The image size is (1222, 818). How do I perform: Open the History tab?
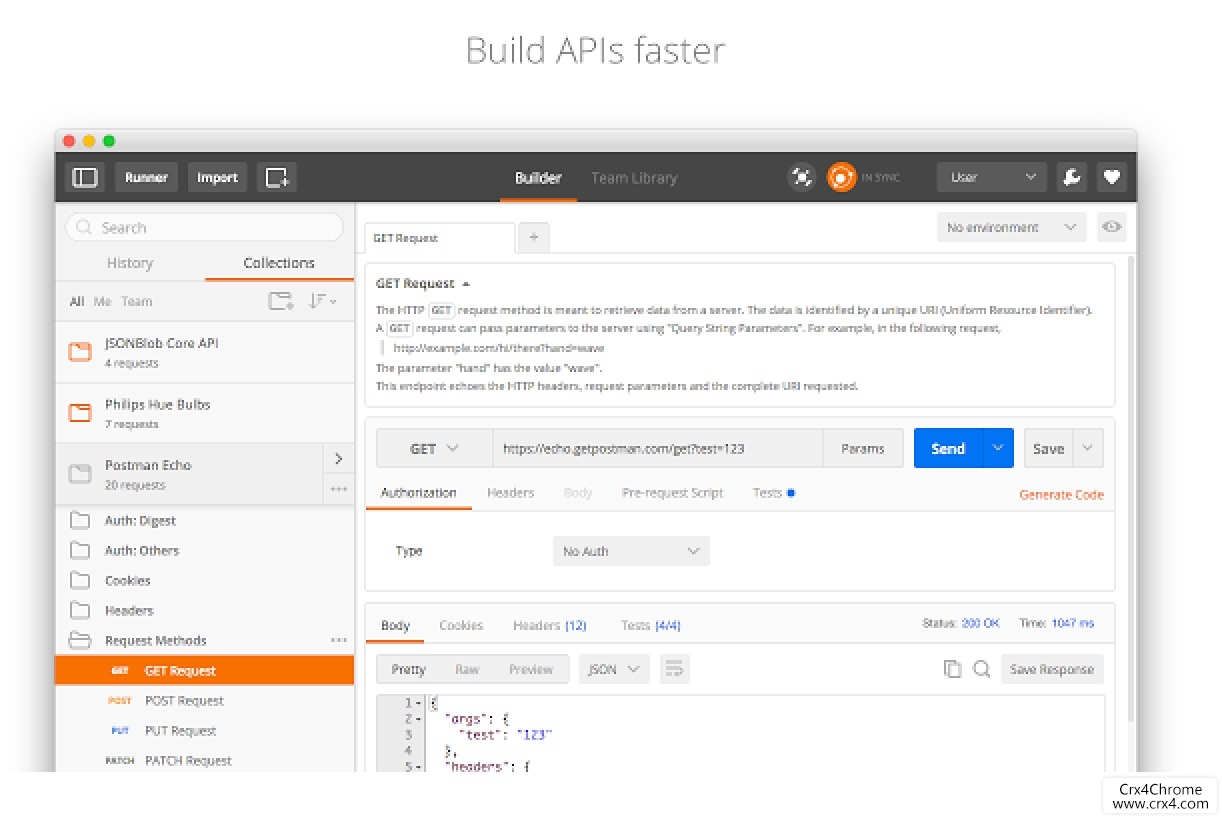pos(130,263)
